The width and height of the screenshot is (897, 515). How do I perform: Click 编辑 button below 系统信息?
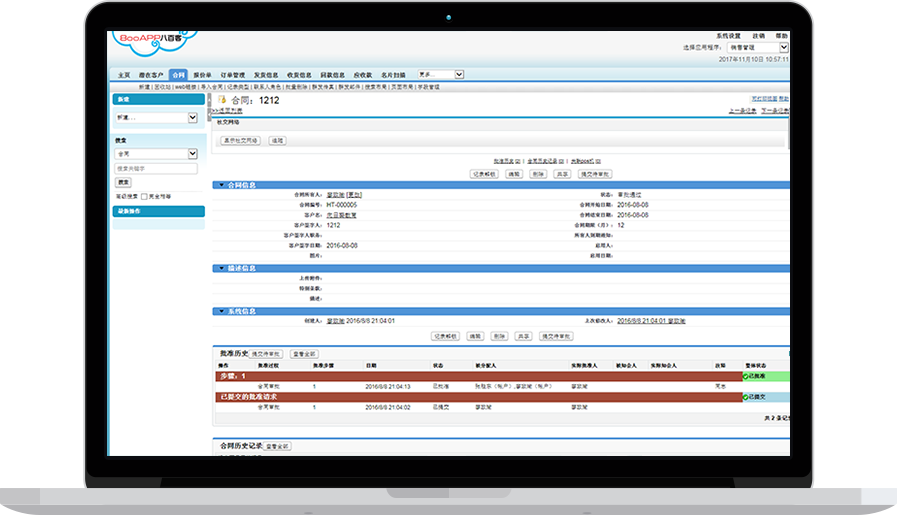click(475, 336)
